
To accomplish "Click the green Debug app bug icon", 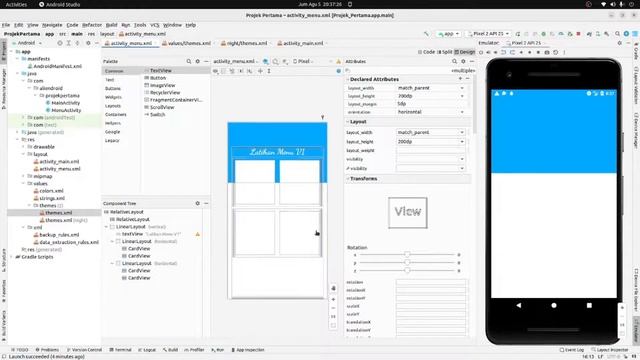I will point(543,34).
